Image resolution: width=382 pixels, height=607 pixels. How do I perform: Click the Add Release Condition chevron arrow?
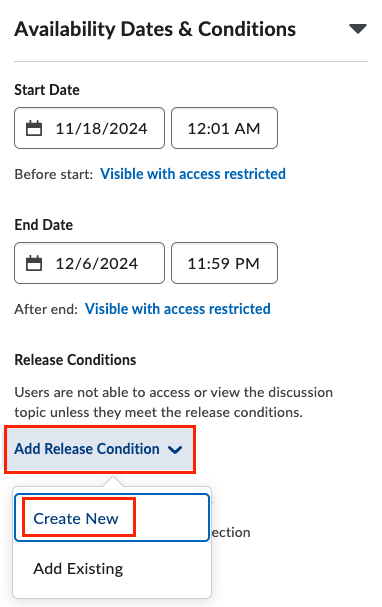175,449
